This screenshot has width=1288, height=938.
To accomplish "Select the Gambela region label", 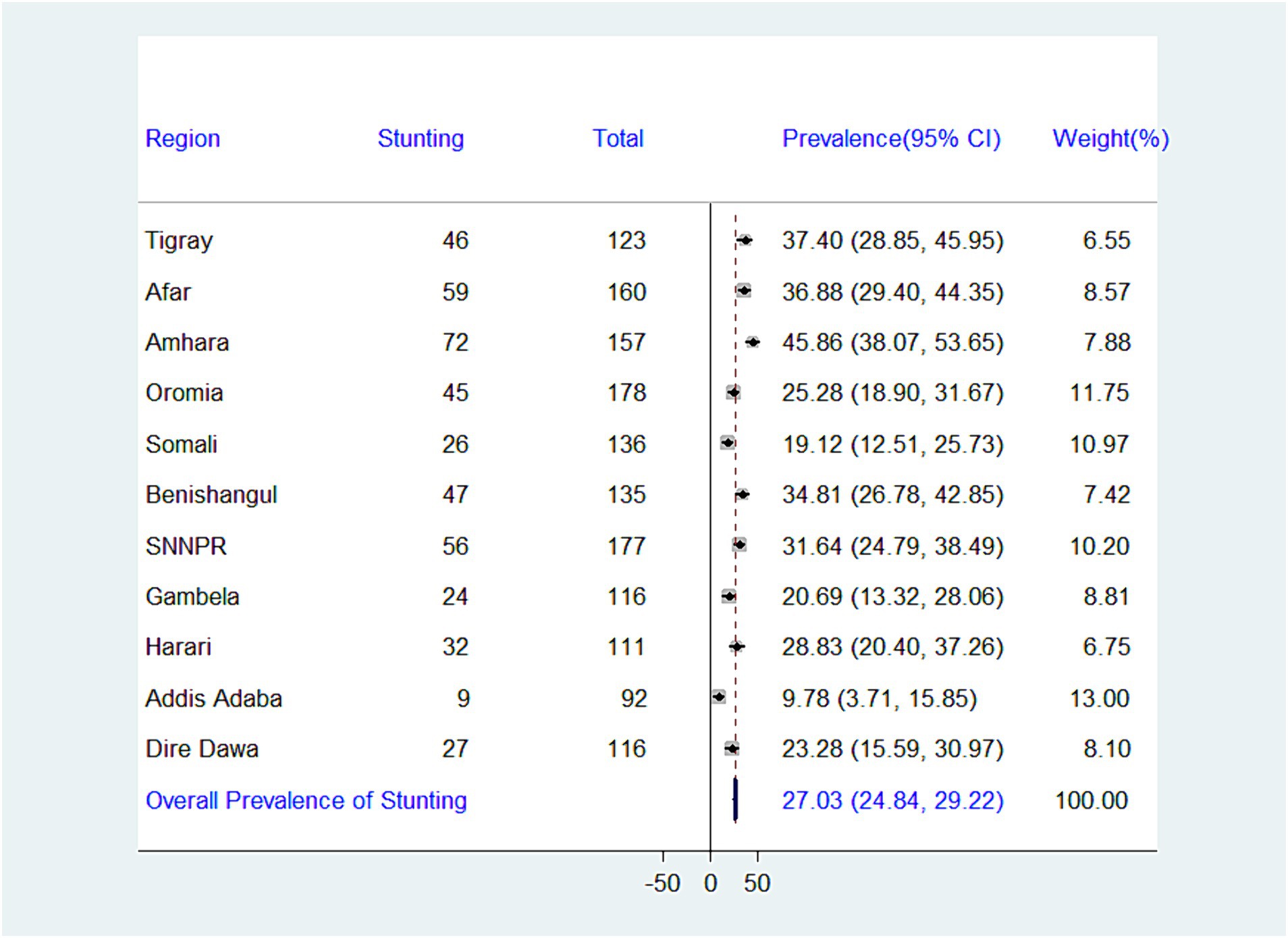I will pos(192,596).
